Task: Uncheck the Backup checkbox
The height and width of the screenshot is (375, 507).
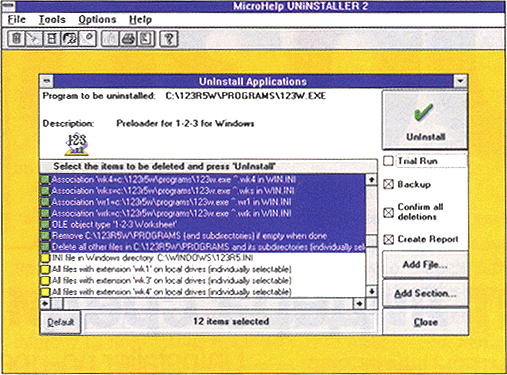Action: click(x=388, y=184)
